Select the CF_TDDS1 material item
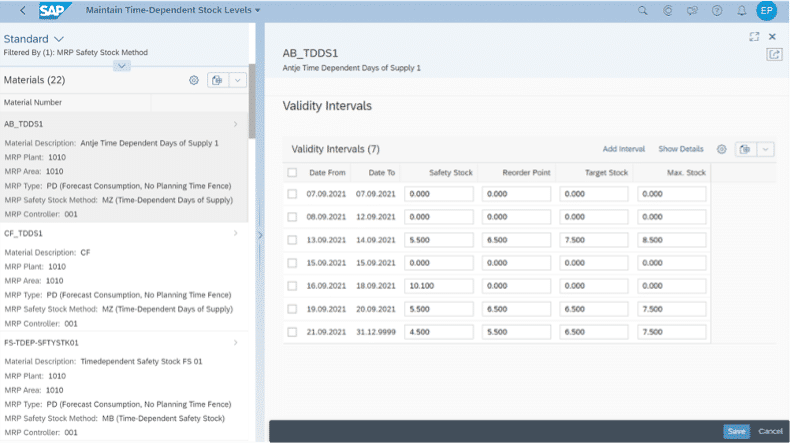Screen dimensions: 792x444 [120, 233]
